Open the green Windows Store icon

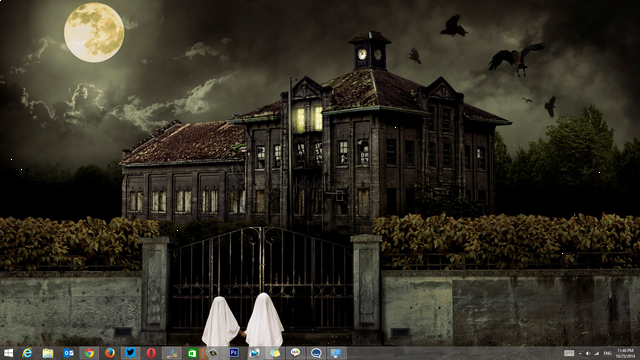pyautogui.click(x=192, y=353)
